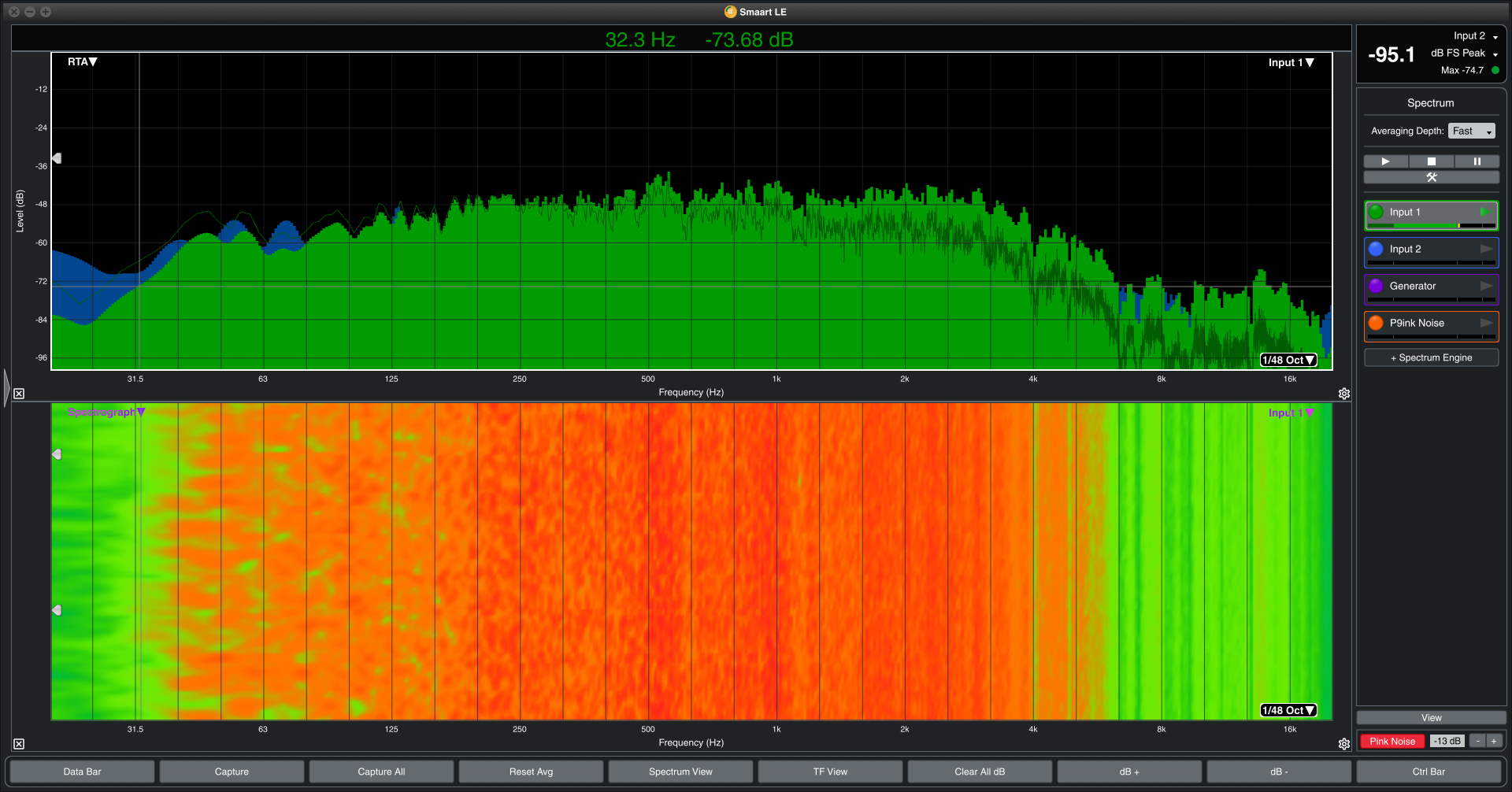Viewport: 1512px width, 792px height.
Task: Open the RTA graph type dropdown
Action: pos(82,61)
